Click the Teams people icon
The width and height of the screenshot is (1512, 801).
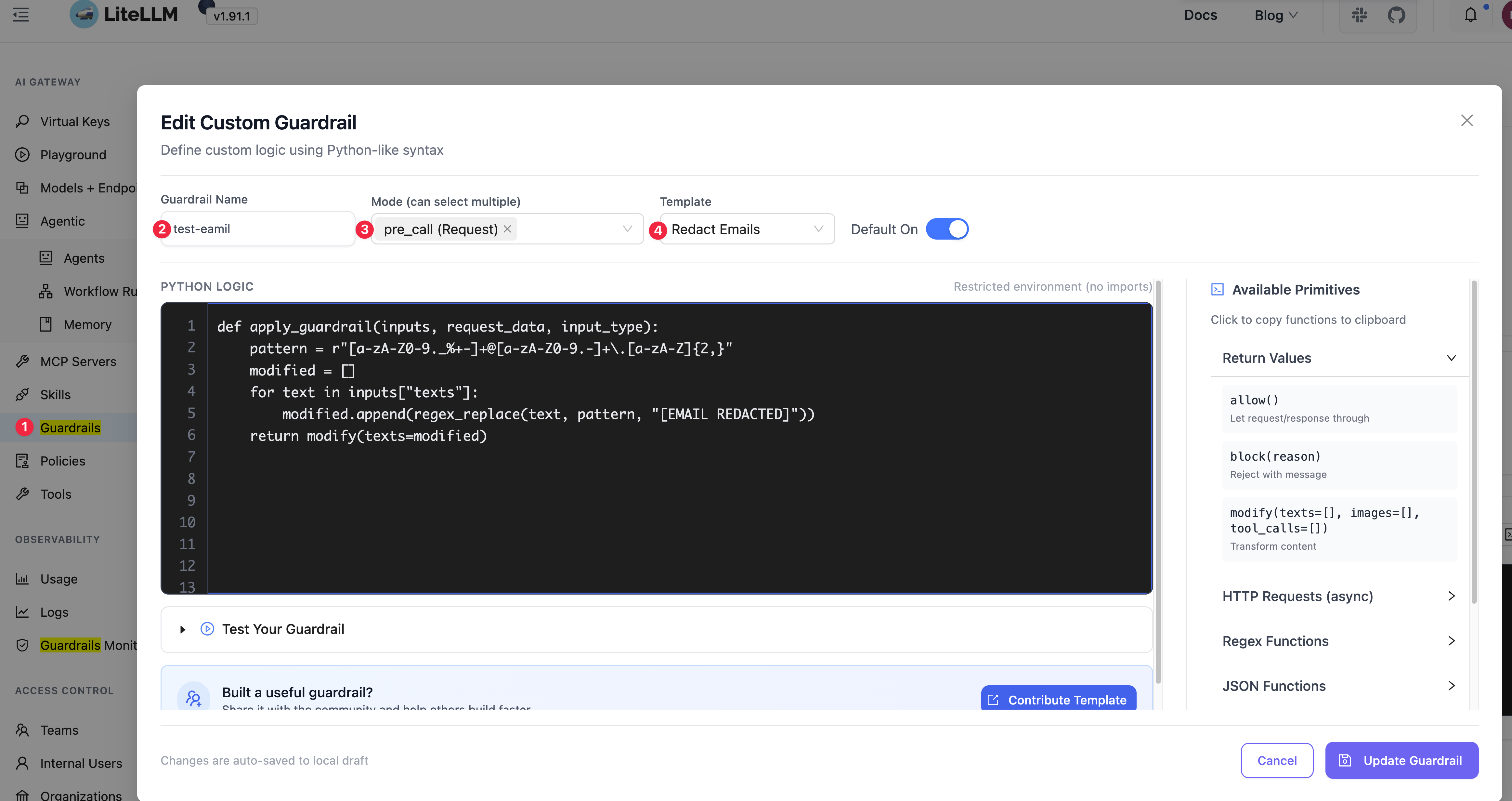(22, 730)
